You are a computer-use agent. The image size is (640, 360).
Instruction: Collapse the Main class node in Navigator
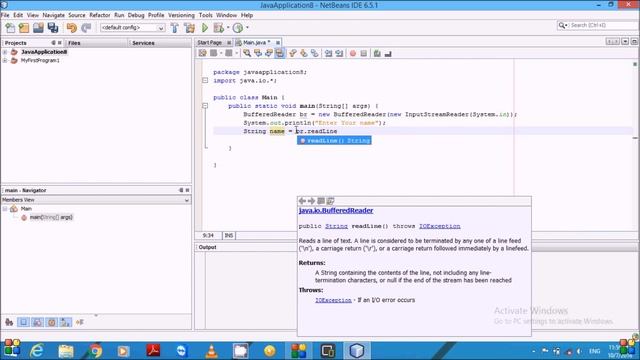point(5,209)
